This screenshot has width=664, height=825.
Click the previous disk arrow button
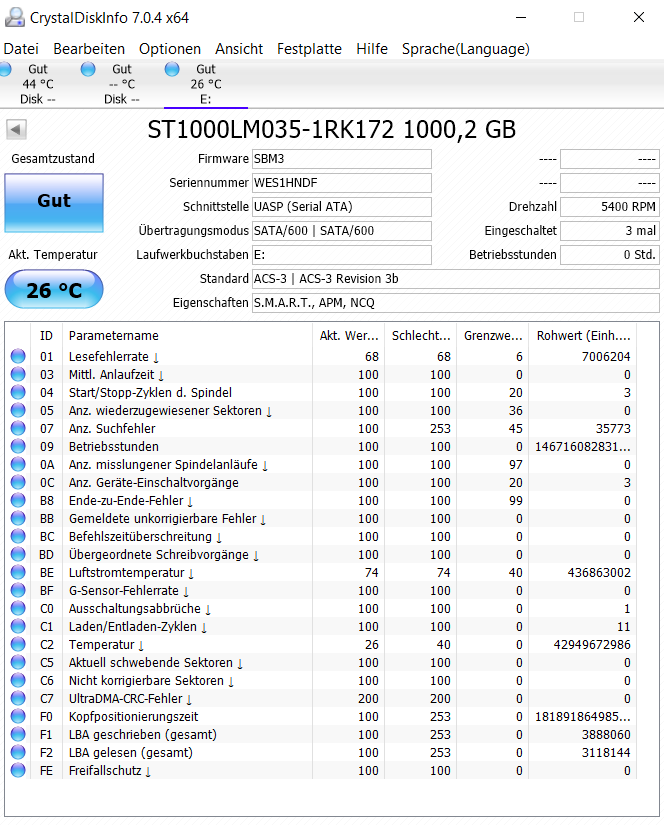(x=16, y=129)
